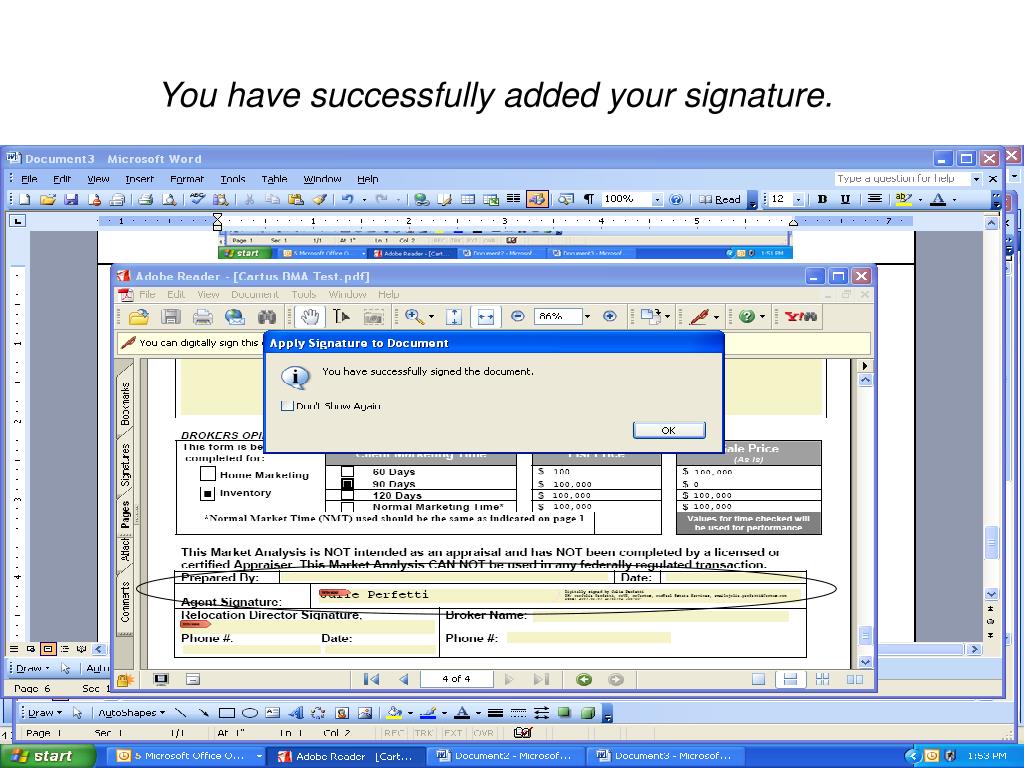This screenshot has height=768, width=1024.
Task: Open the Format menu in Word
Action: pos(187,179)
